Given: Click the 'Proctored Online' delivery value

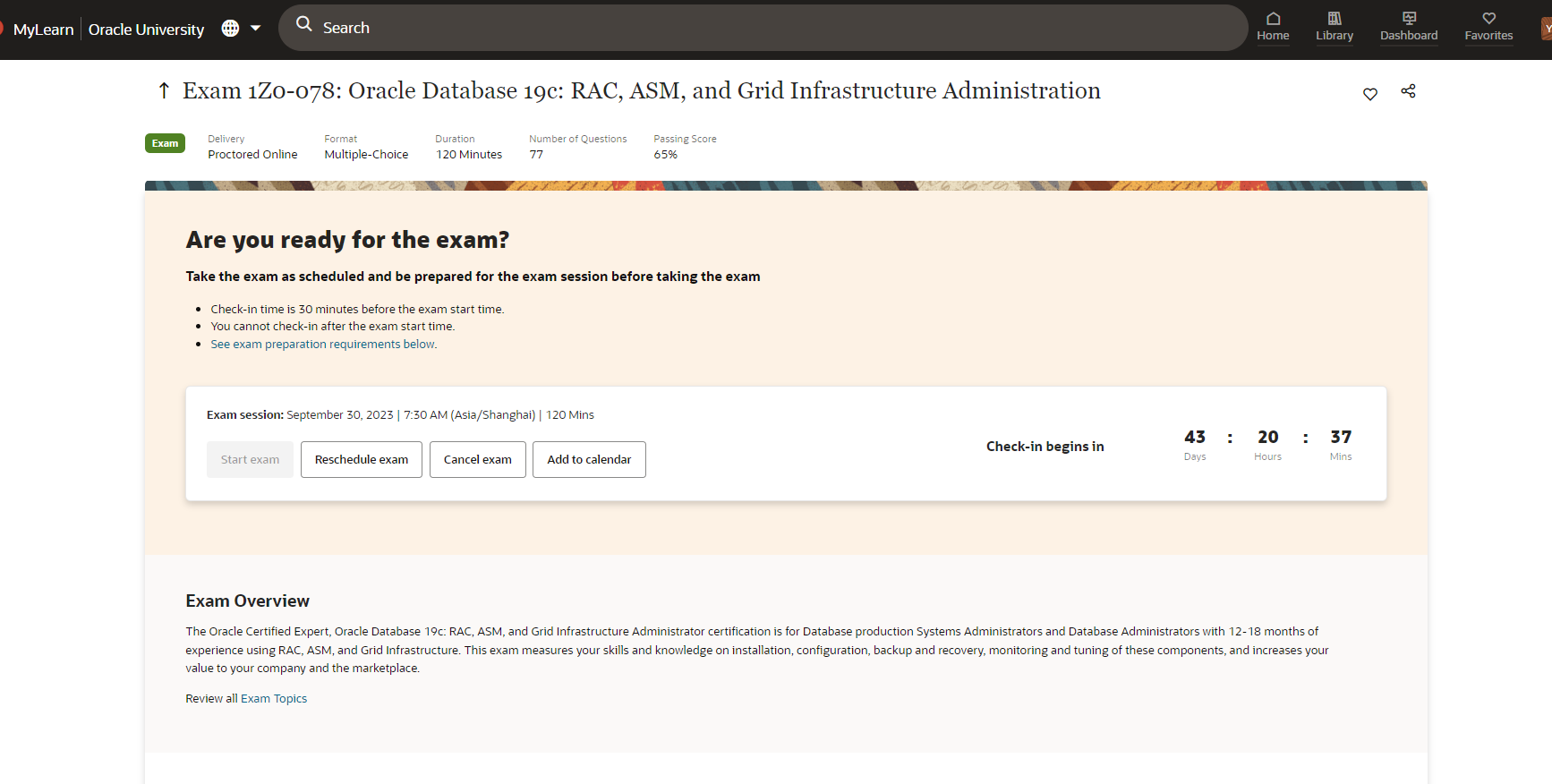Looking at the screenshot, I should [x=252, y=155].
